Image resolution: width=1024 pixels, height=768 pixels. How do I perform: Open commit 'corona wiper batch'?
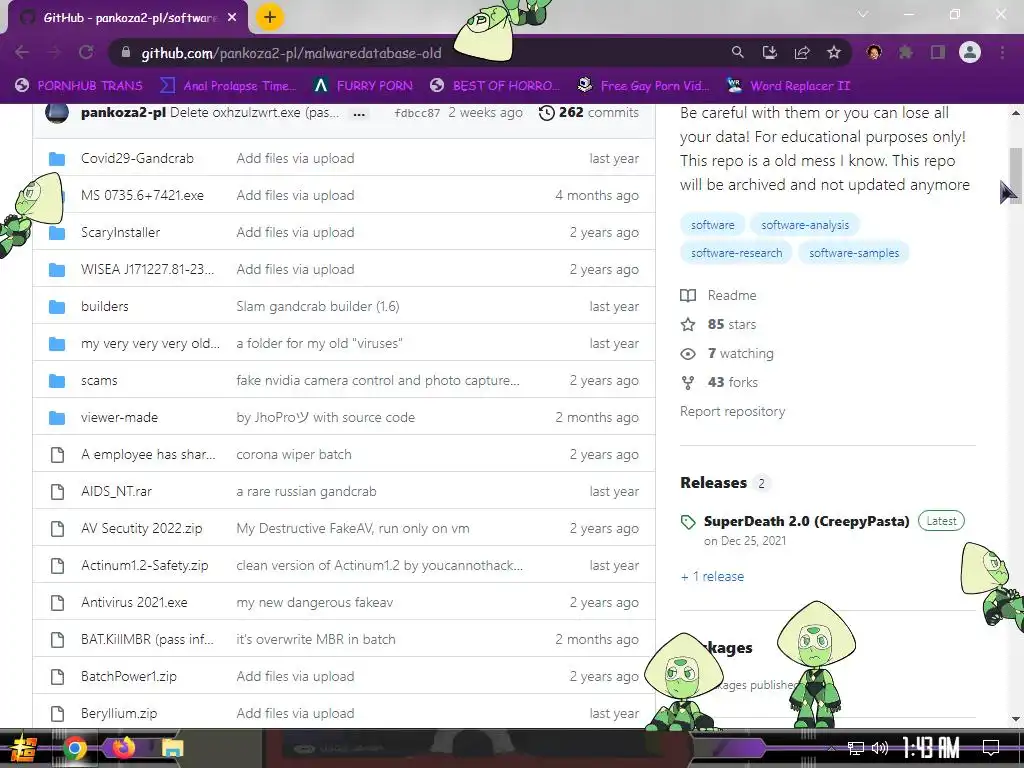click(294, 455)
